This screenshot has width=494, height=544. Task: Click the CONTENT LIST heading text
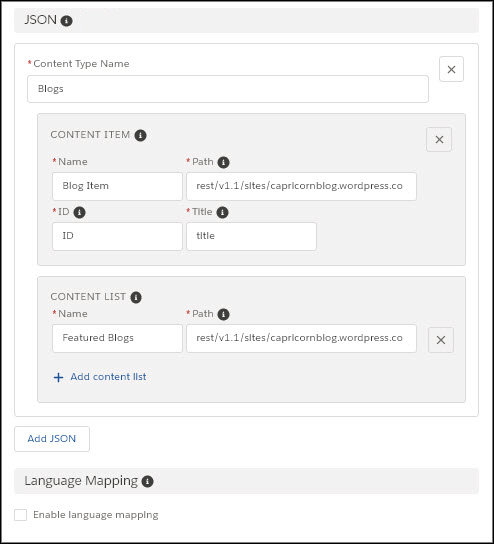(x=88, y=297)
